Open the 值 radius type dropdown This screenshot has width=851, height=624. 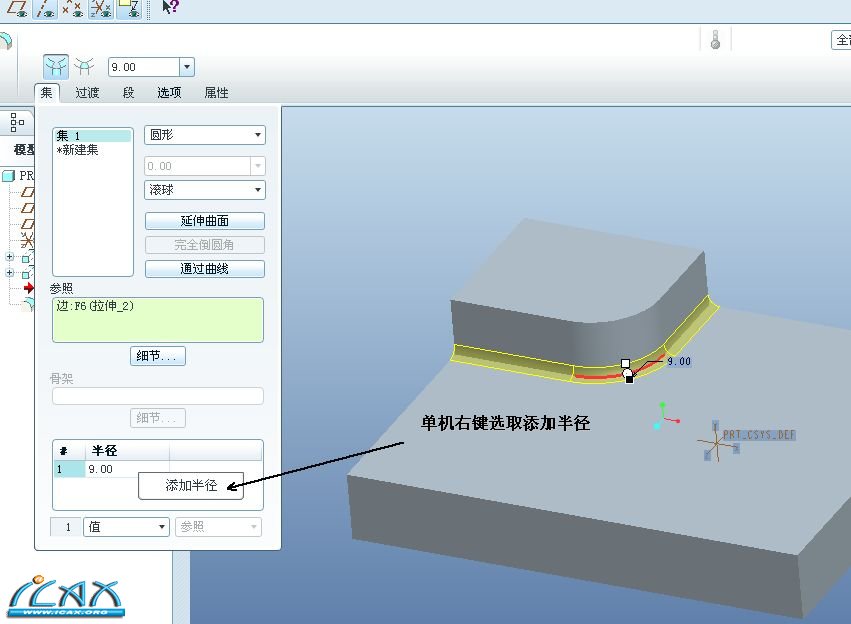[126, 527]
